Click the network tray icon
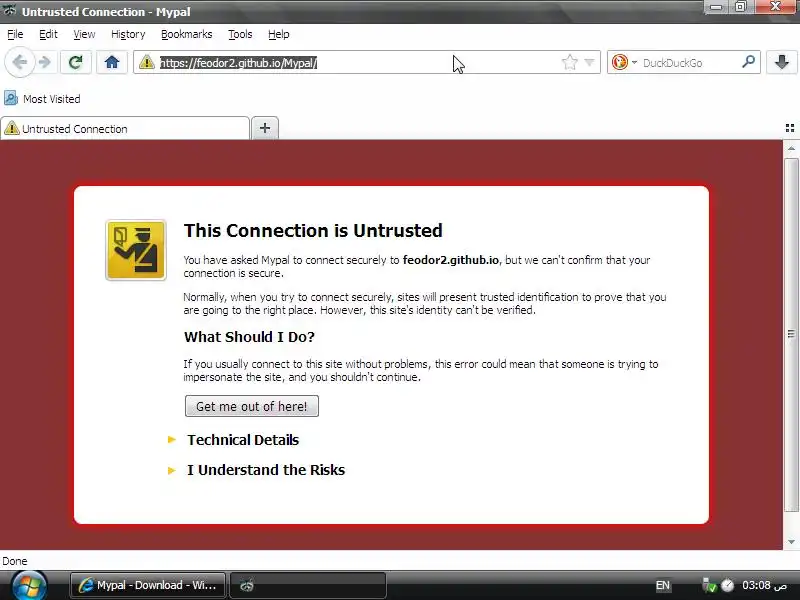This screenshot has height=600, width=800. pos(710,585)
